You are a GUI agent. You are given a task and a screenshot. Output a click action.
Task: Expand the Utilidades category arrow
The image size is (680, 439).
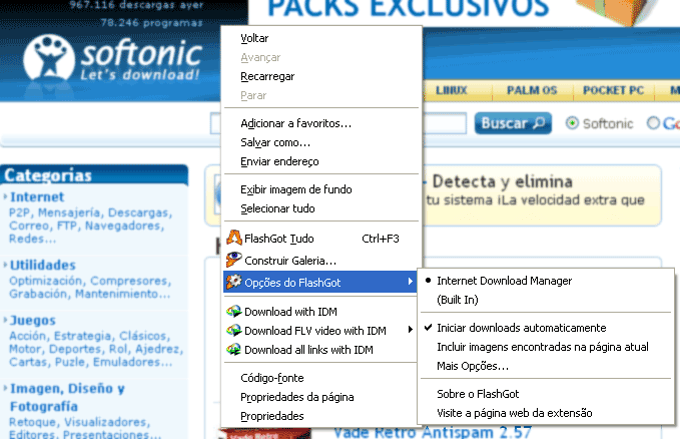click(5, 265)
